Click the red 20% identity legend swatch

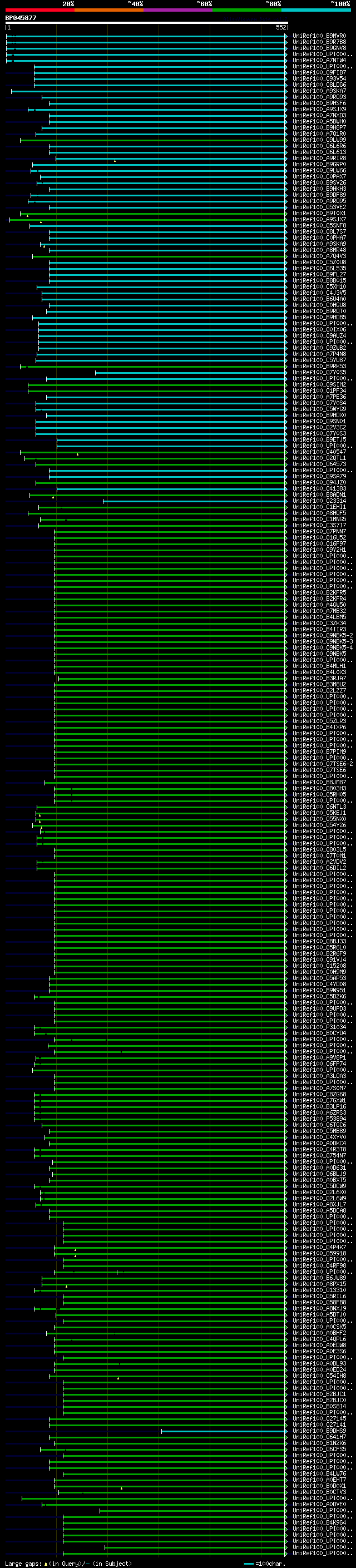39,10
